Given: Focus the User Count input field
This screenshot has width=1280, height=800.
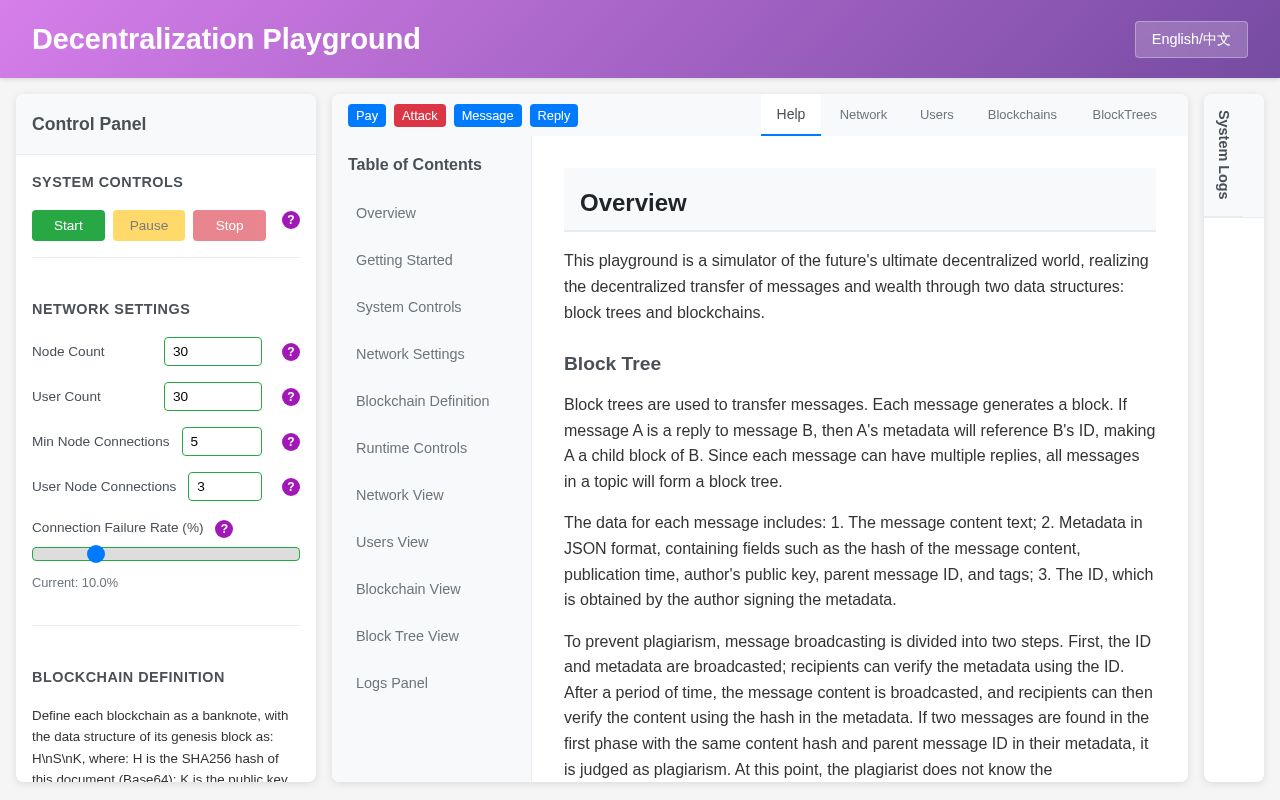Looking at the screenshot, I should tap(213, 397).
